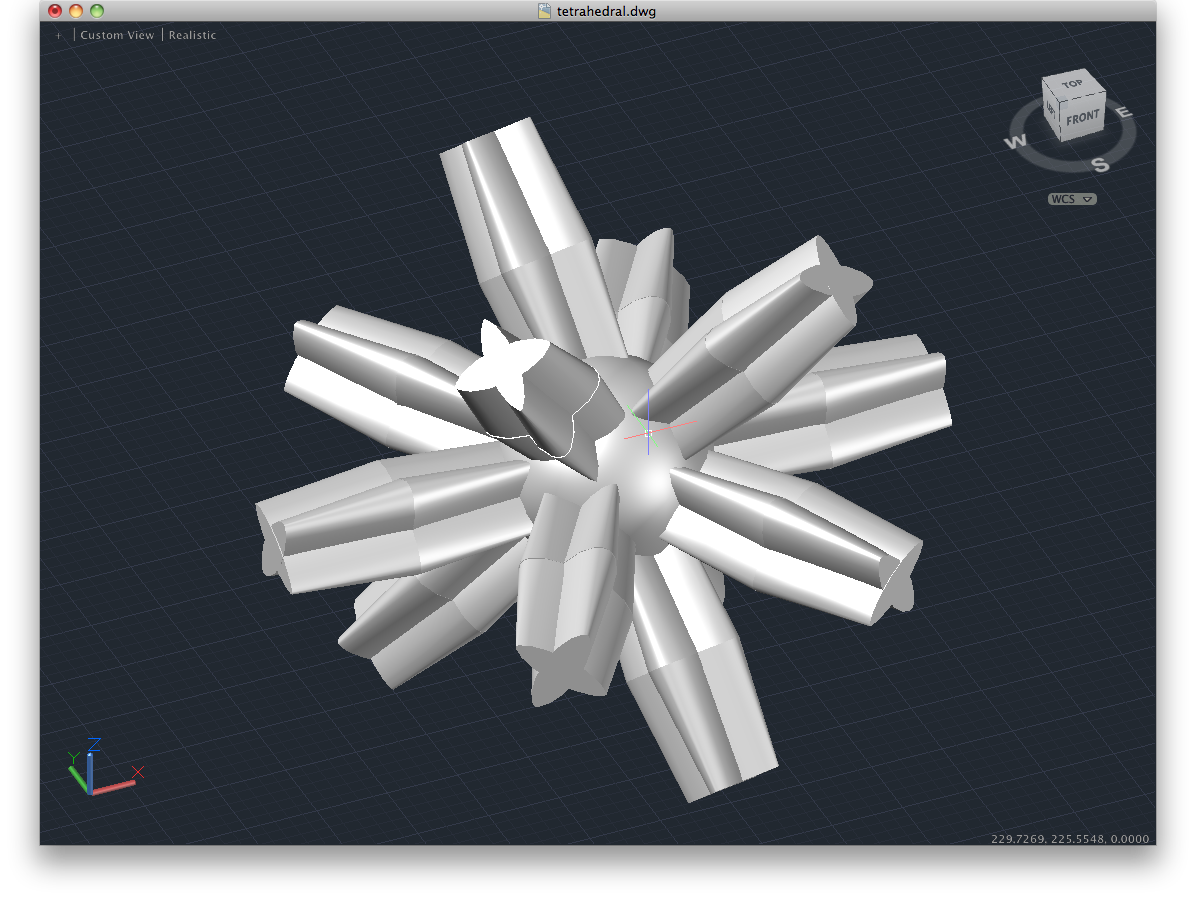
Task: Click the coordinates readout 229.7269, 225.5548, 0.0000
Action: point(1069,838)
